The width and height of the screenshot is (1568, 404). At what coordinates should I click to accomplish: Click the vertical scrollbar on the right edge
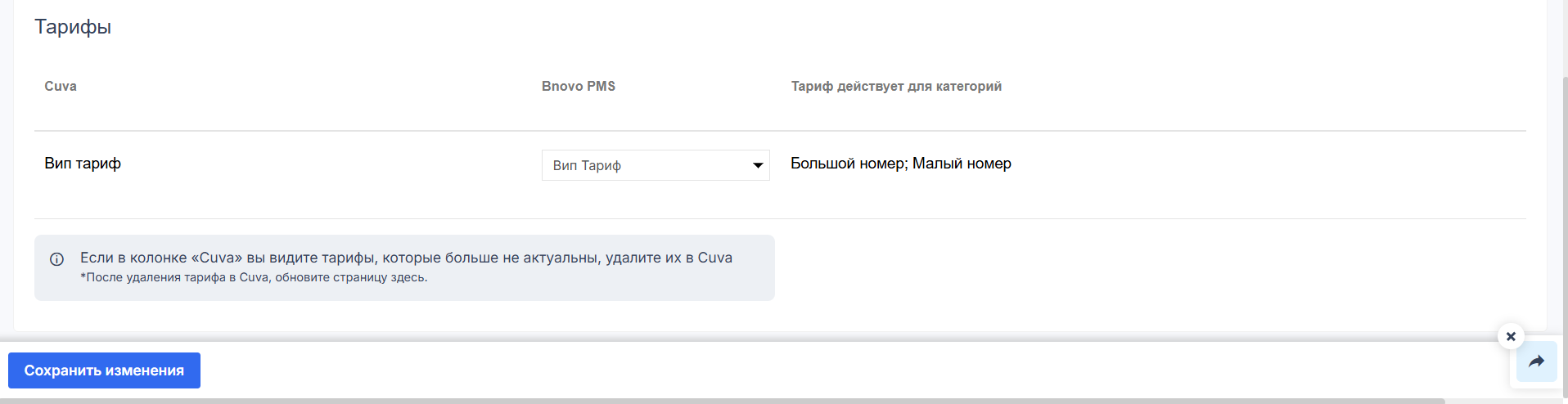click(1565, 204)
